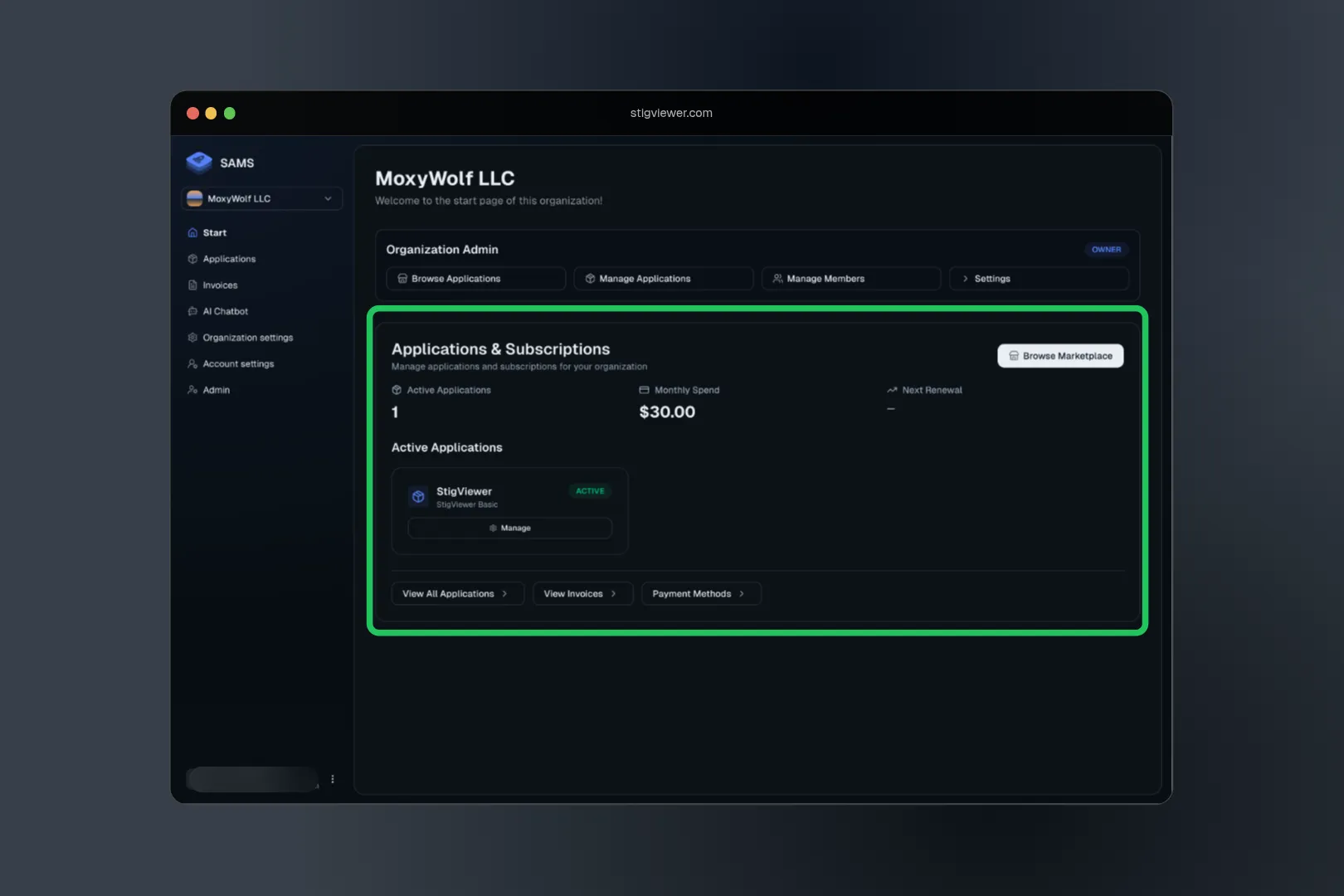This screenshot has height=896, width=1344.
Task: Click the Admin sidebar icon
Action: [x=192, y=390]
